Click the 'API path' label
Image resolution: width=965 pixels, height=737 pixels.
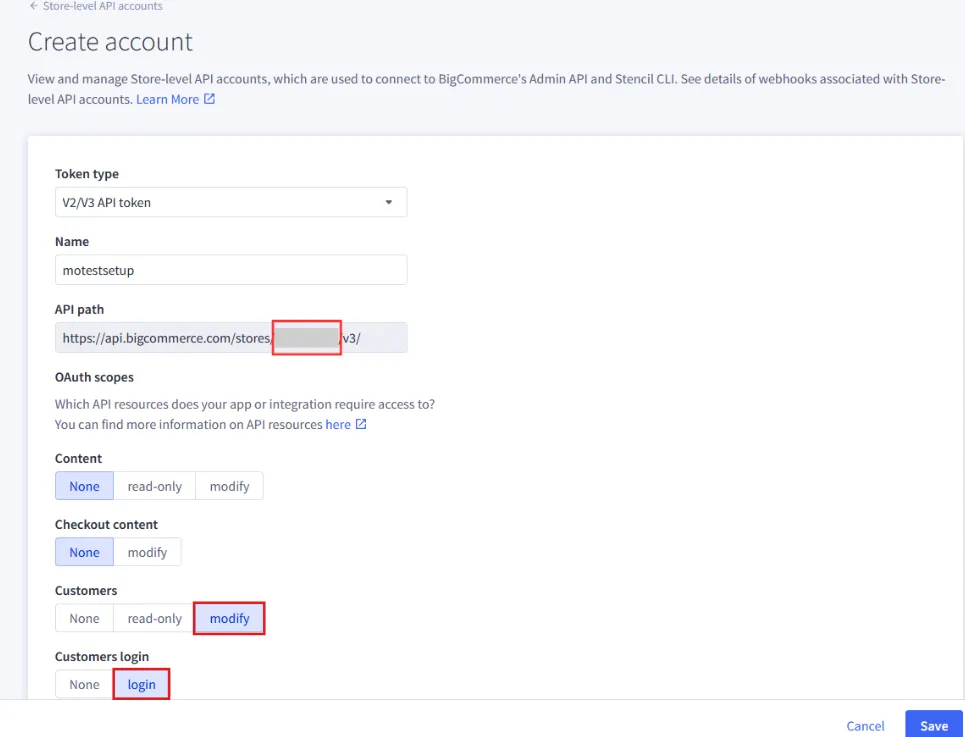click(x=79, y=309)
